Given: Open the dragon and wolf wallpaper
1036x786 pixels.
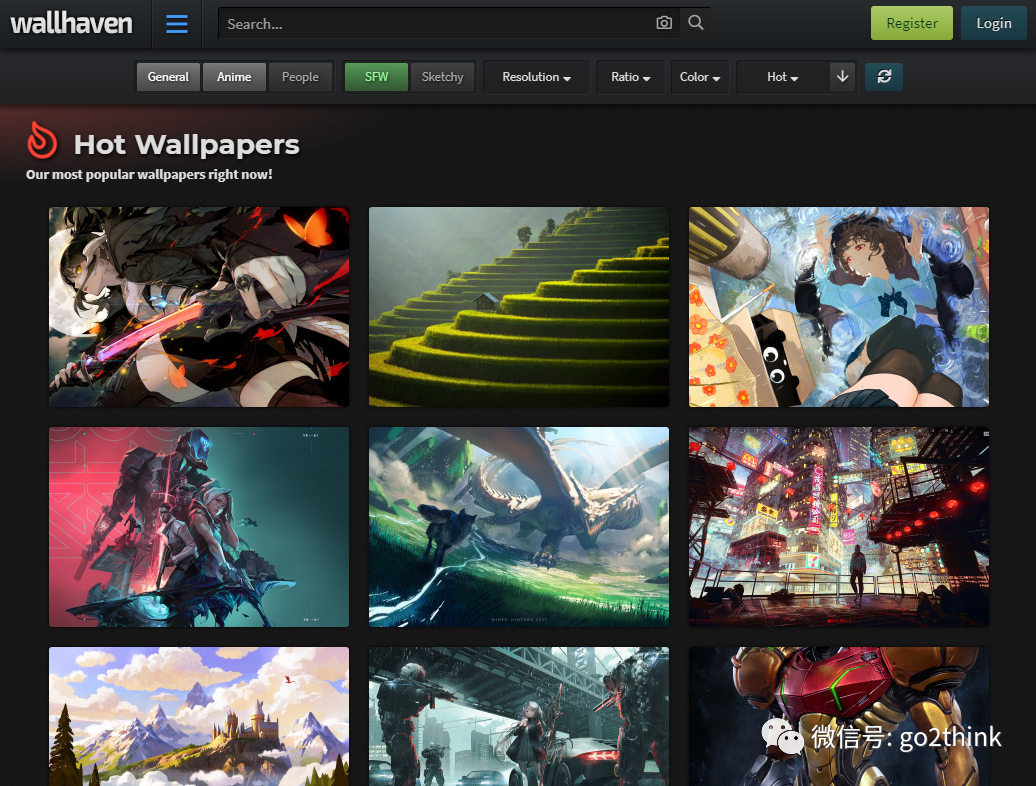Looking at the screenshot, I should coord(519,527).
